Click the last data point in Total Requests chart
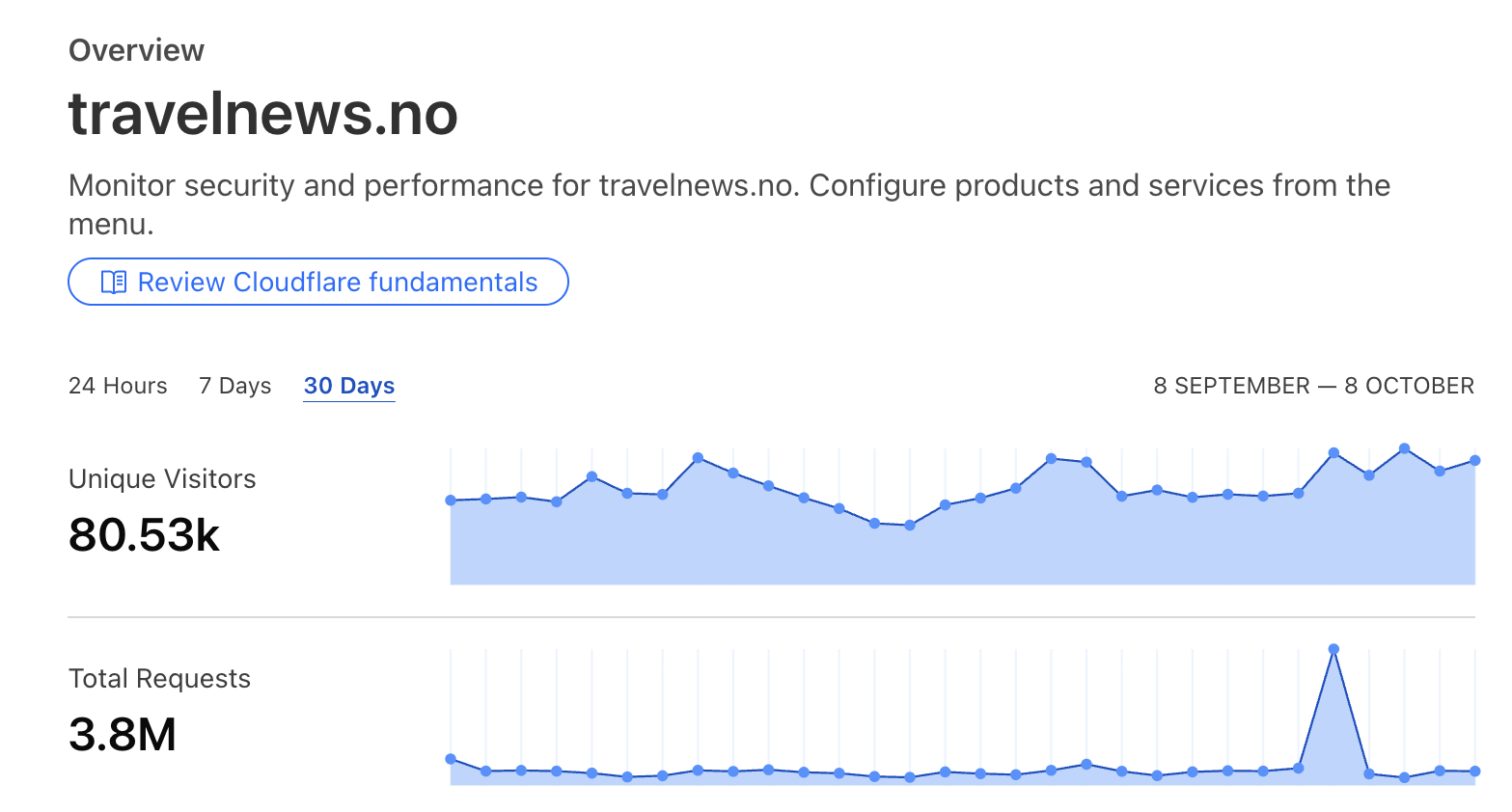 pyautogui.click(x=1474, y=771)
